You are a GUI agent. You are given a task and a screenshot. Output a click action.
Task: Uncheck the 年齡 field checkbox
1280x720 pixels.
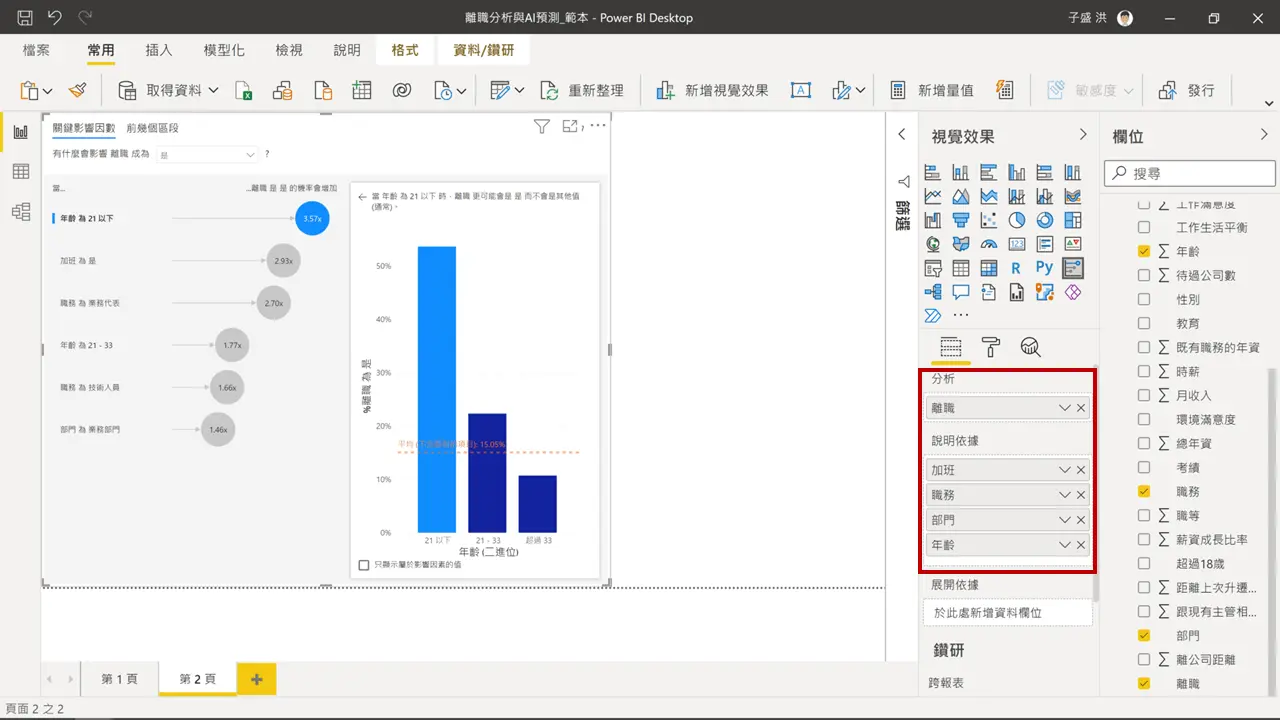(x=1144, y=251)
